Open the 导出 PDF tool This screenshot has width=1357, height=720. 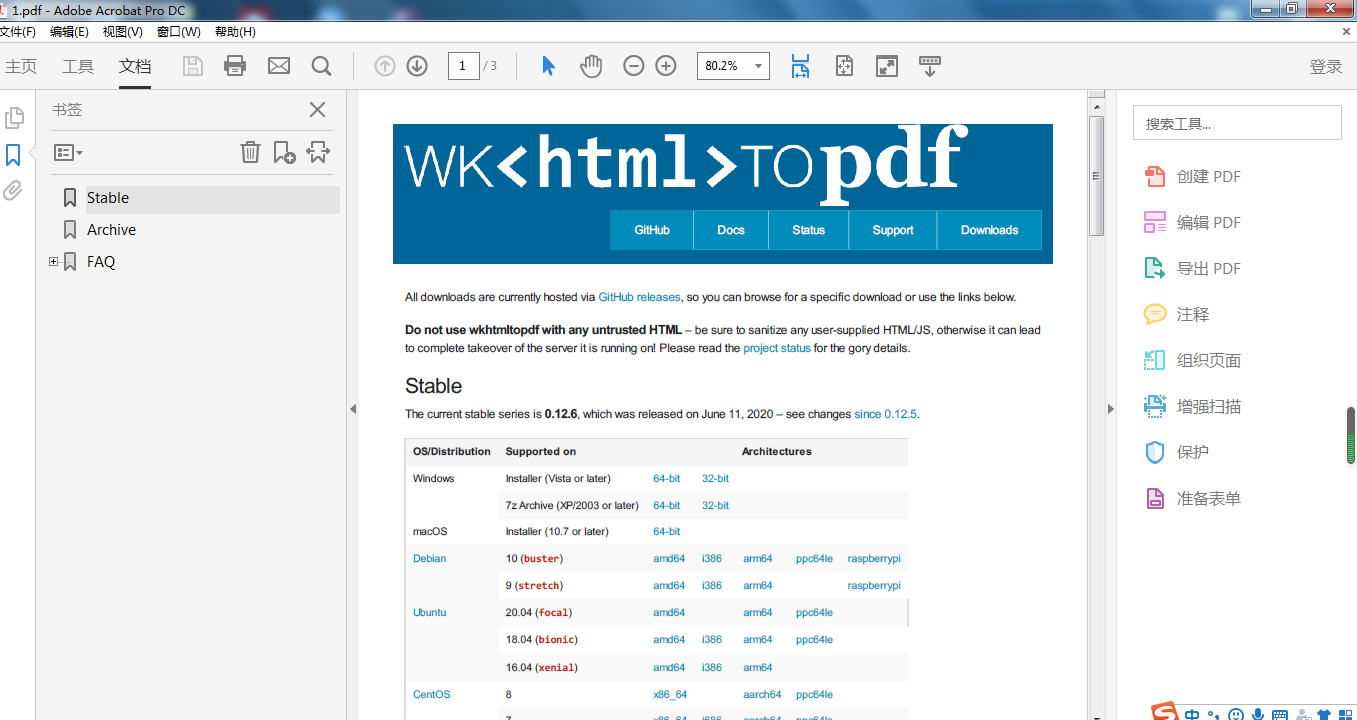pos(1192,269)
